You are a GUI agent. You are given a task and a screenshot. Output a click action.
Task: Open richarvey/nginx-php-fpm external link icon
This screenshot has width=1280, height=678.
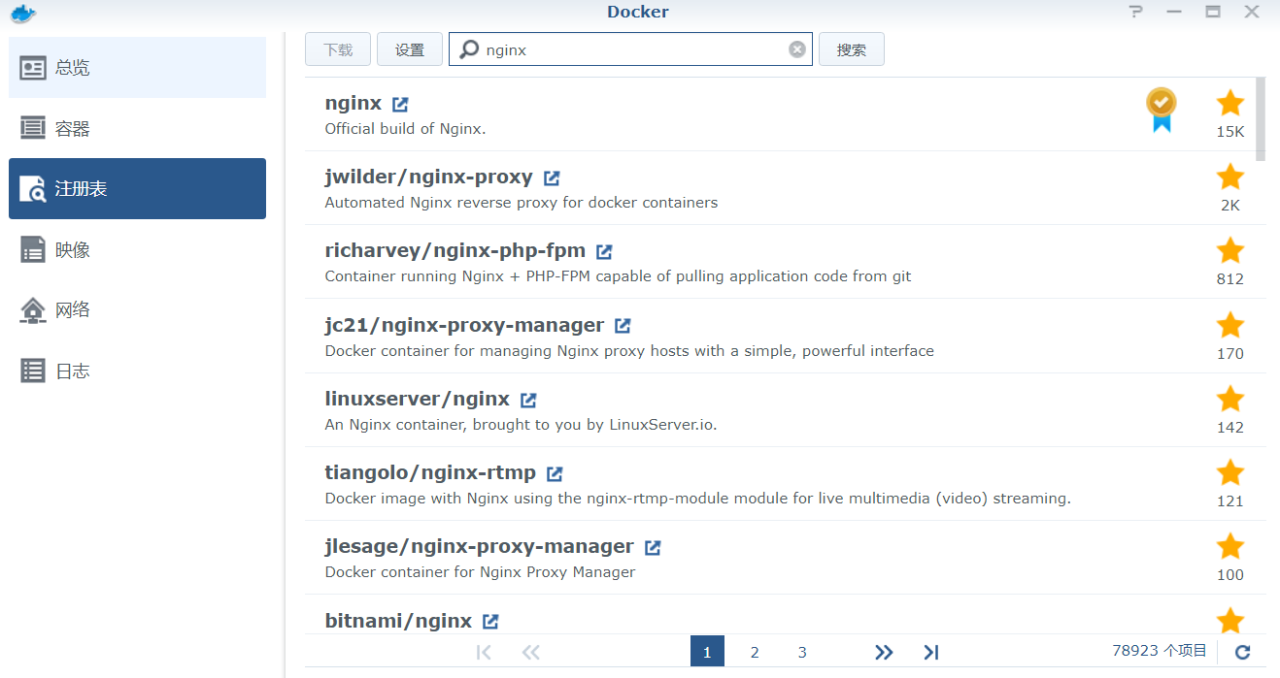coord(604,252)
